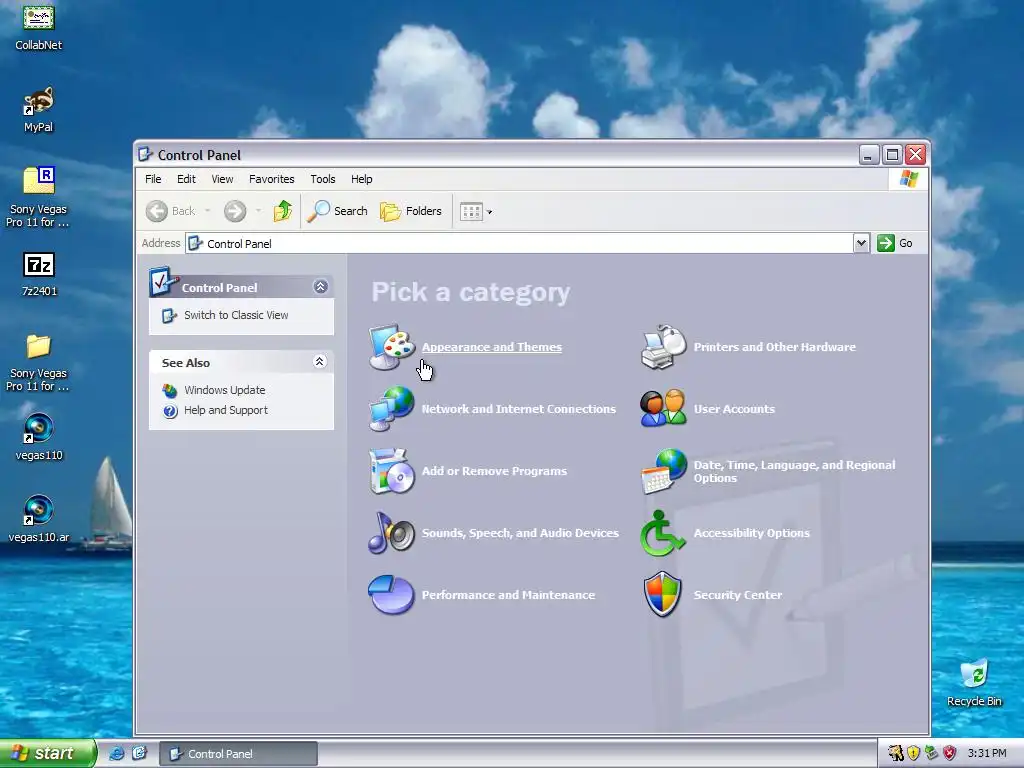The image size is (1024, 768).
Task: Click the red shield security alert tray icon
Action: (950, 753)
